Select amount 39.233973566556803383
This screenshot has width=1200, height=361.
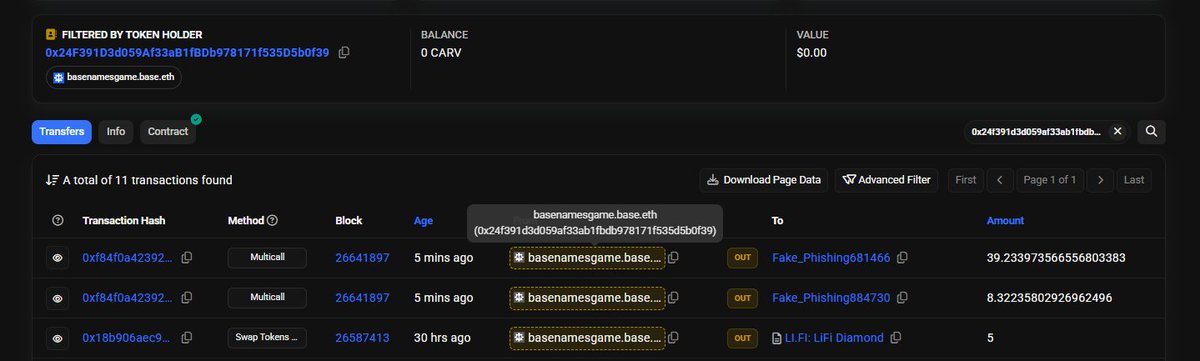(1056, 257)
